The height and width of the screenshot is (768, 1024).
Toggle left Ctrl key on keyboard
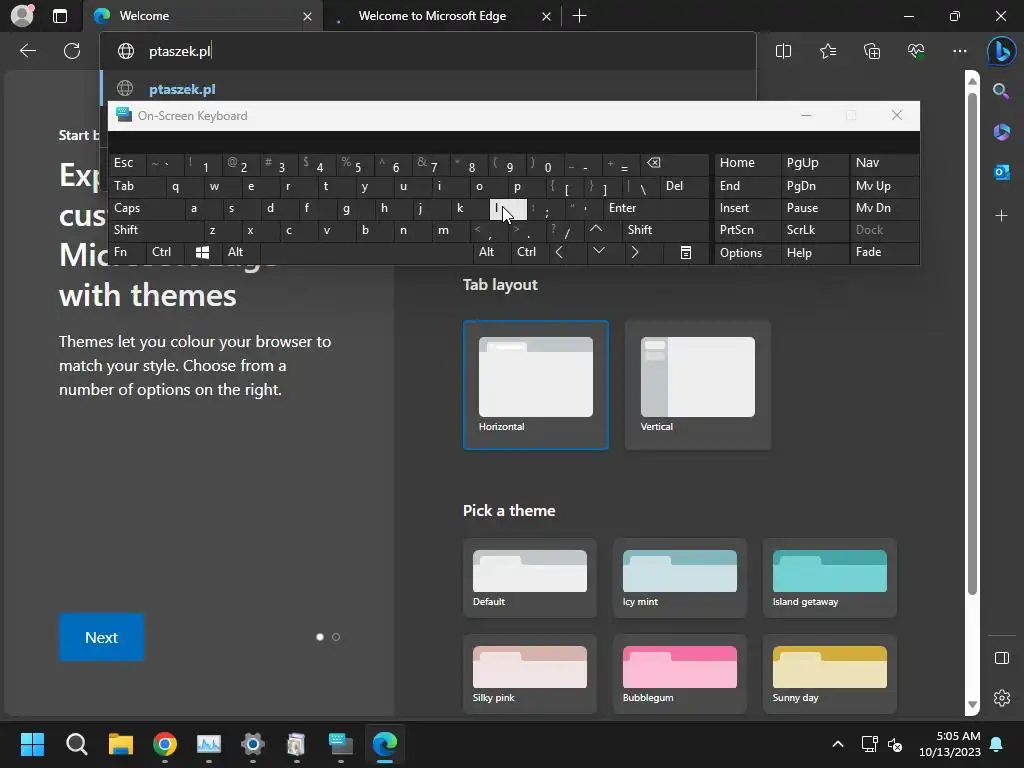[x=165, y=252]
